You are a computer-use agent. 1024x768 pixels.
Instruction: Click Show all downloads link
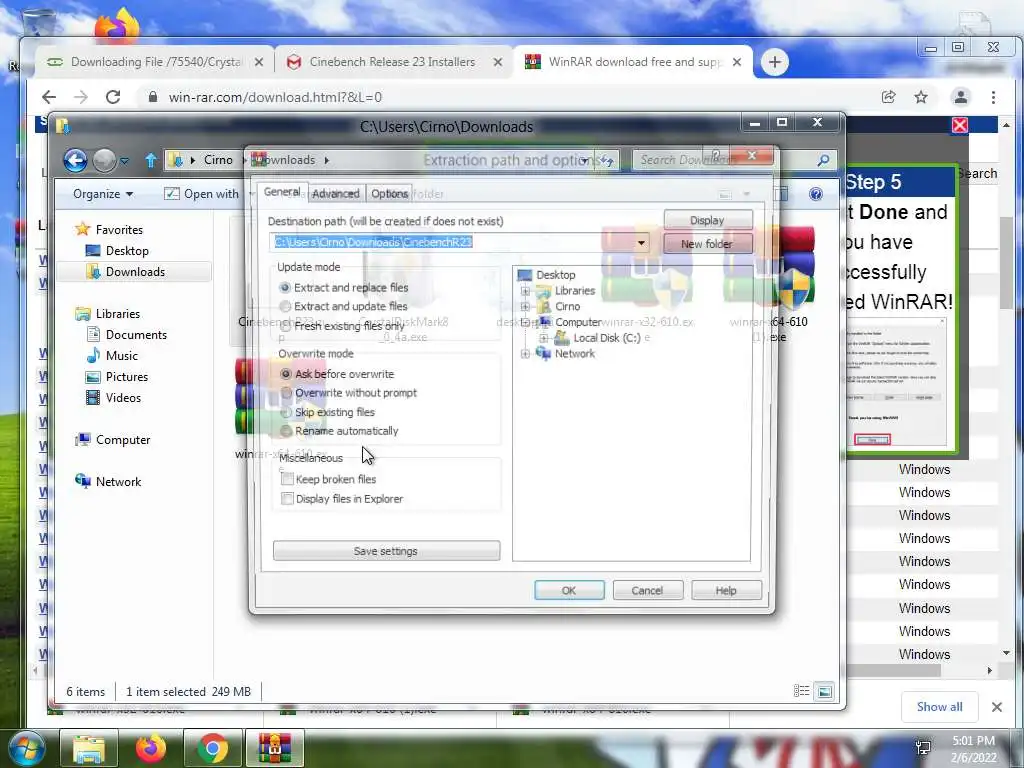(x=939, y=707)
